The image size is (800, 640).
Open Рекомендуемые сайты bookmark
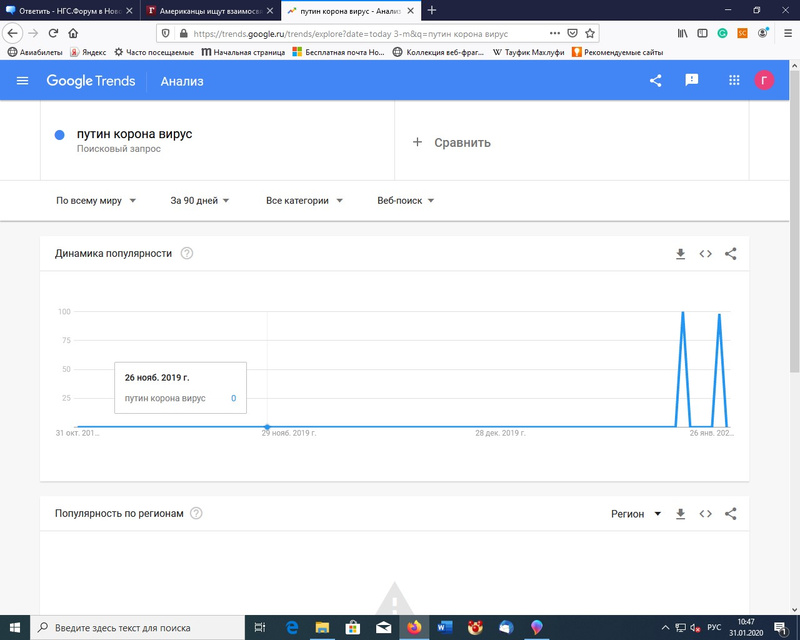pyautogui.click(x=617, y=52)
